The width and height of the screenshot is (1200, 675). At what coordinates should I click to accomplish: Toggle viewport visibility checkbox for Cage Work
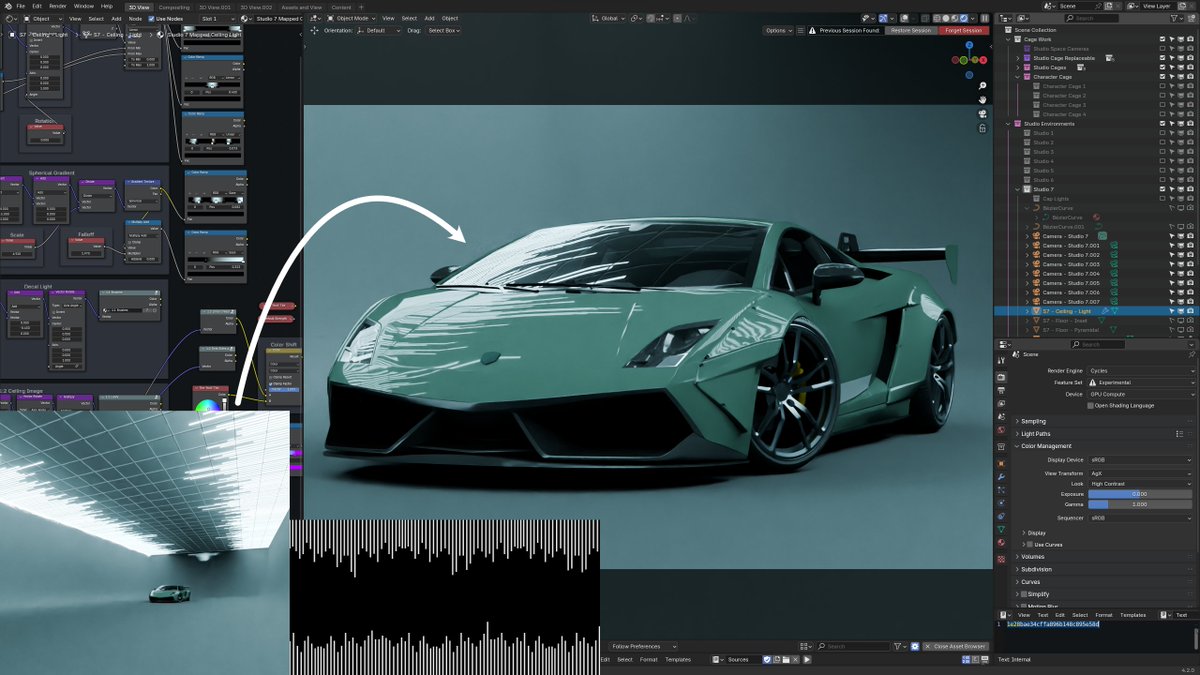pos(1162,38)
